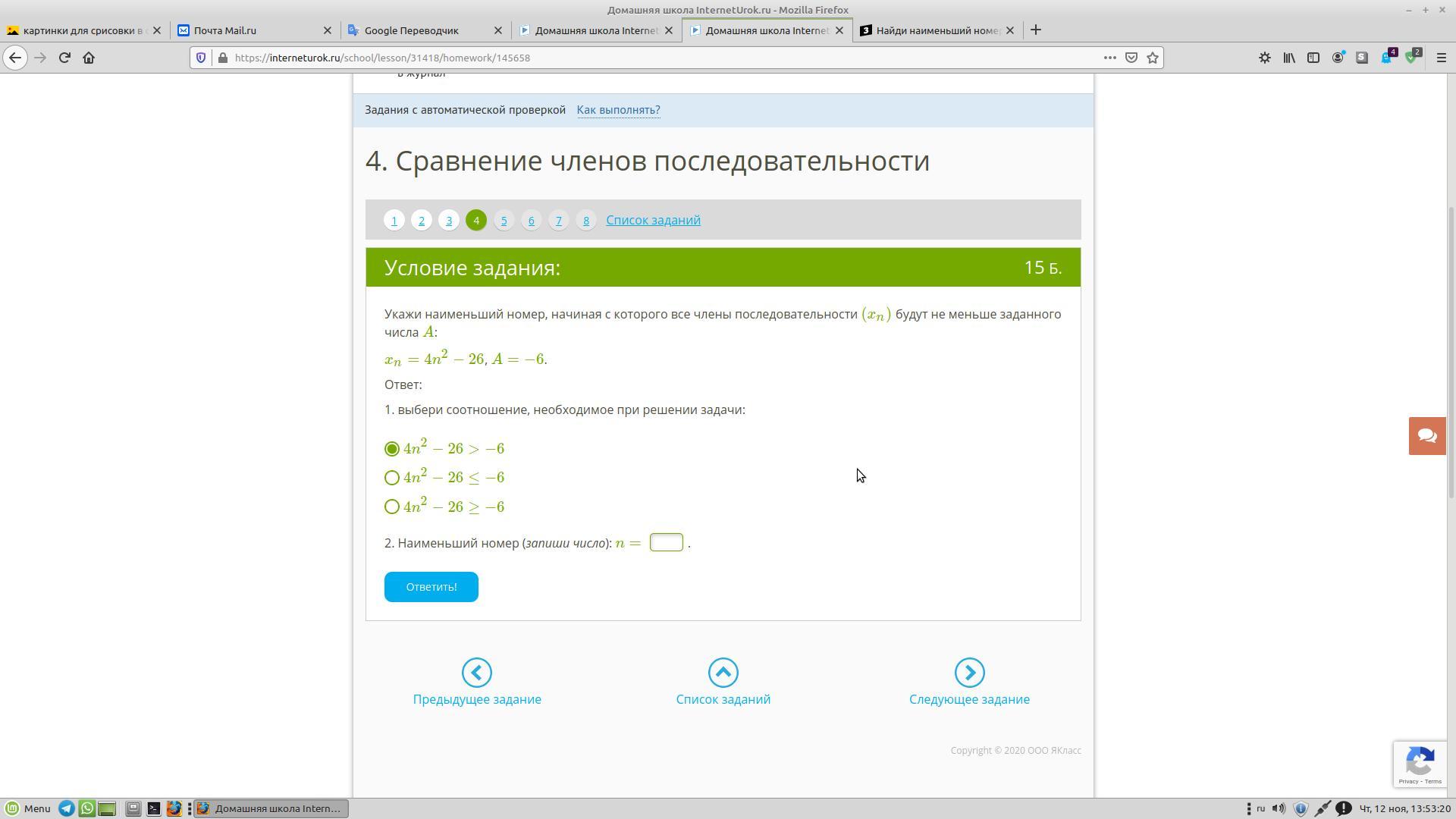
Task: Click the n = answer input field
Action: [x=666, y=542]
